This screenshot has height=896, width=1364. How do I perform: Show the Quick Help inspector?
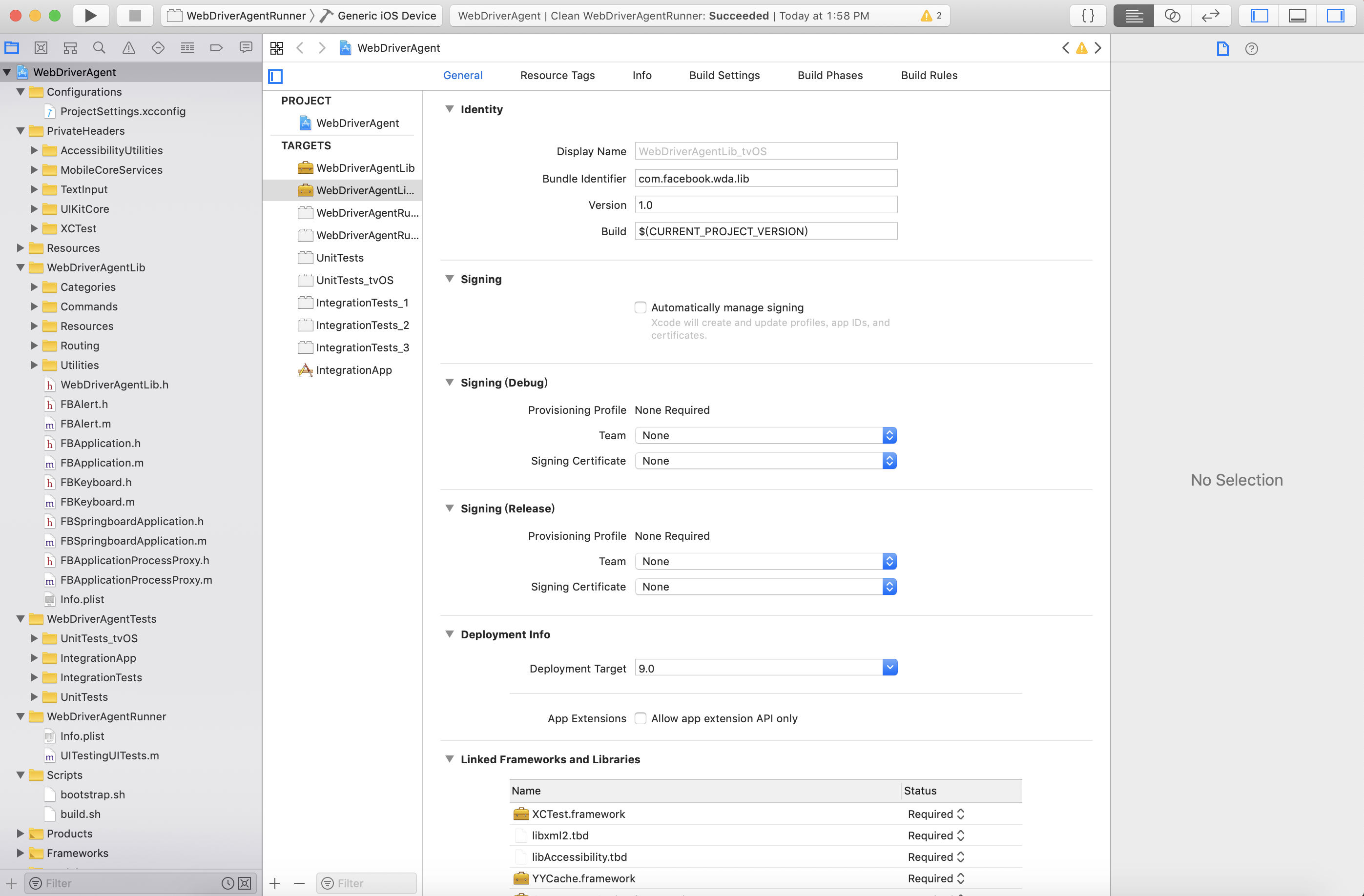point(1251,49)
